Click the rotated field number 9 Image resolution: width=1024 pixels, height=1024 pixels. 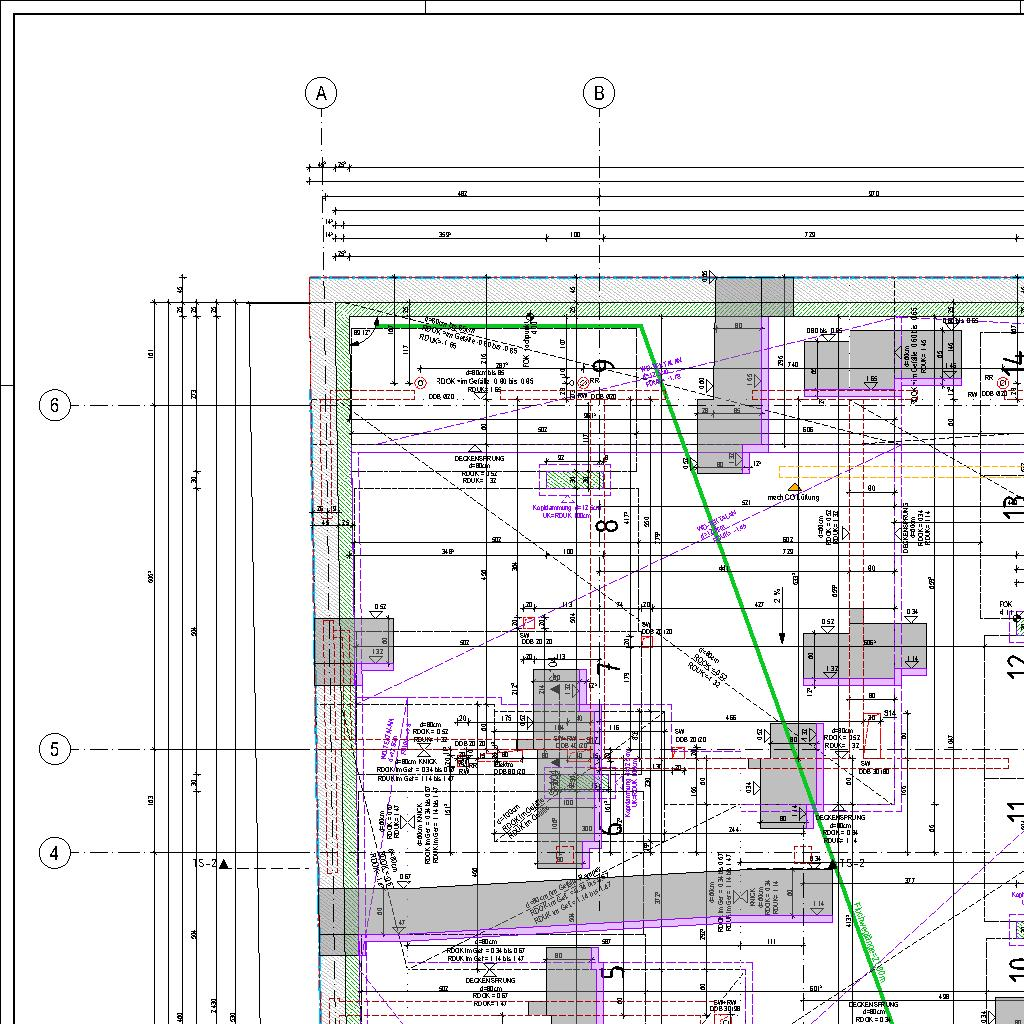coord(605,367)
